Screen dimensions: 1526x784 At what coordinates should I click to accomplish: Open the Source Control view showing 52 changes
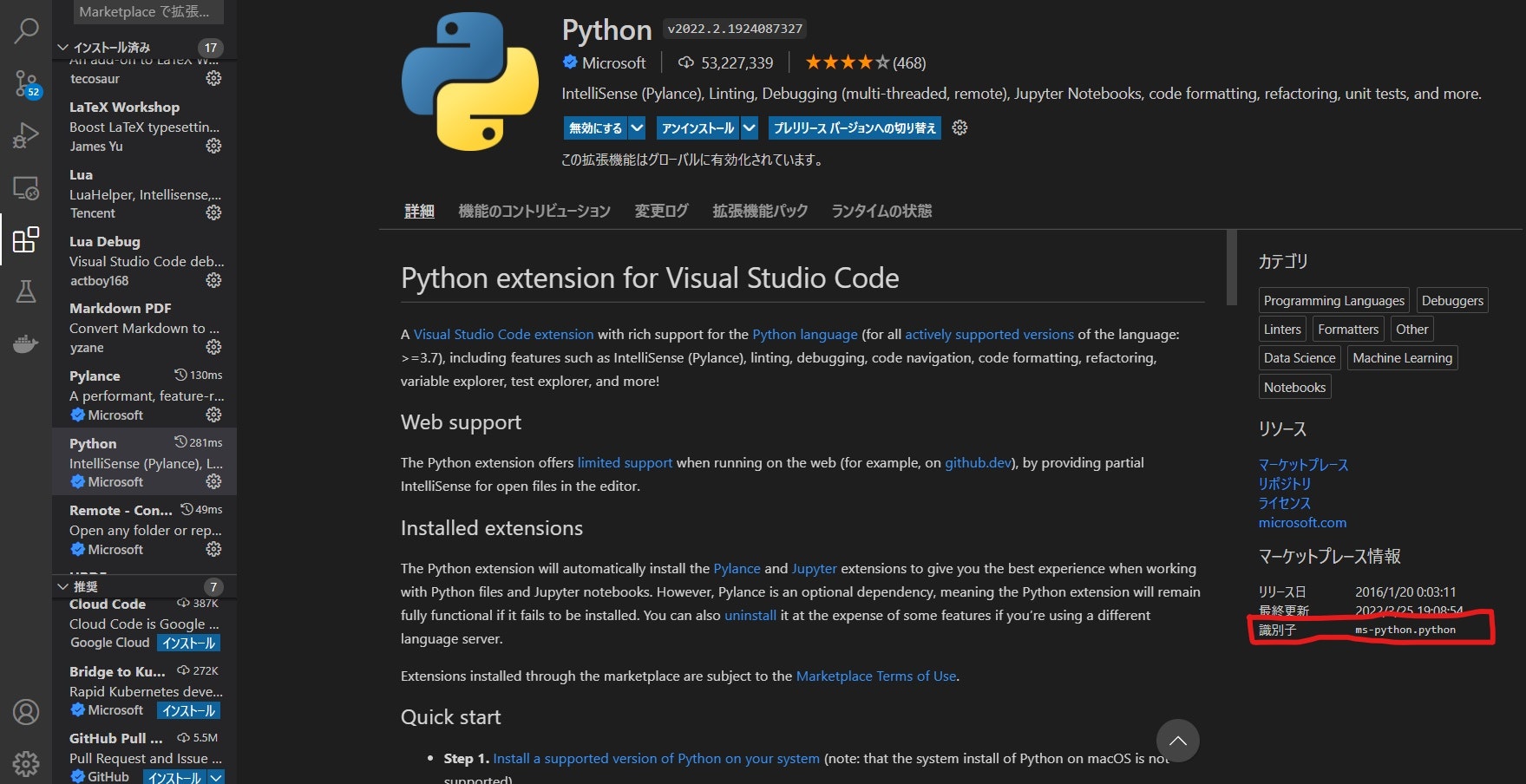pyautogui.click(x=25, y=83)
